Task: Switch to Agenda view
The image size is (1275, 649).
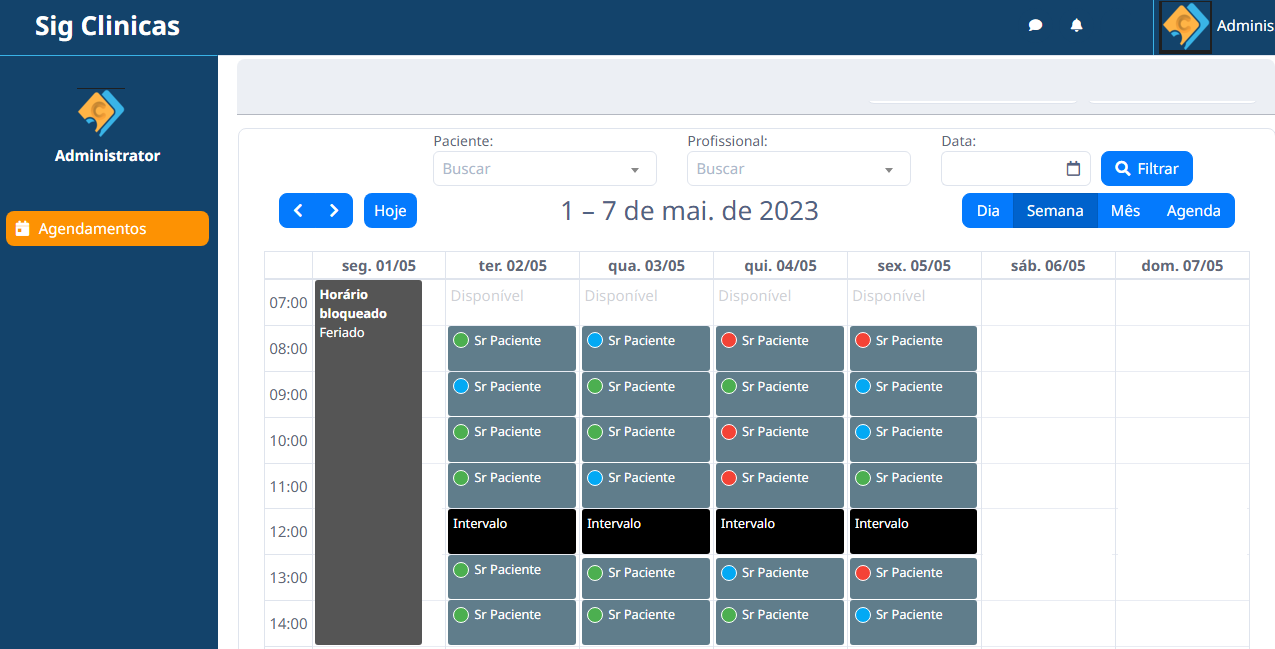Action: point(1193,211)
